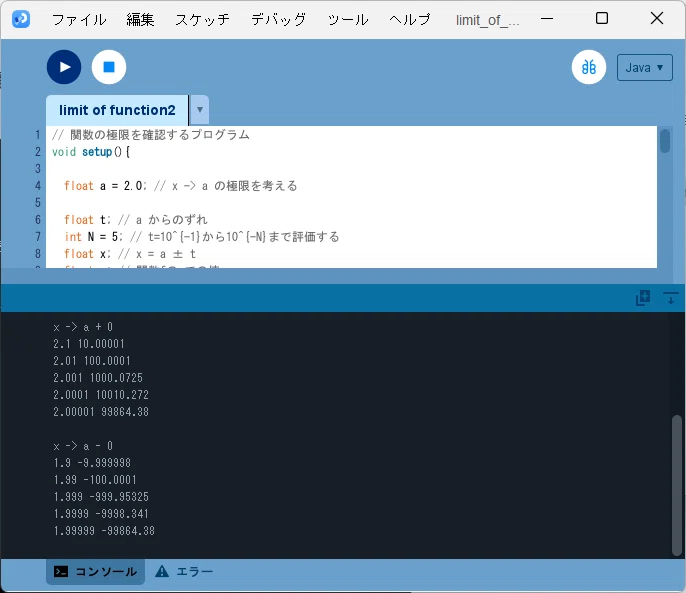The height and width of the screenshot is (593, 686).
Task: Click line number 4 in the gutter
Action: point(38,186)
